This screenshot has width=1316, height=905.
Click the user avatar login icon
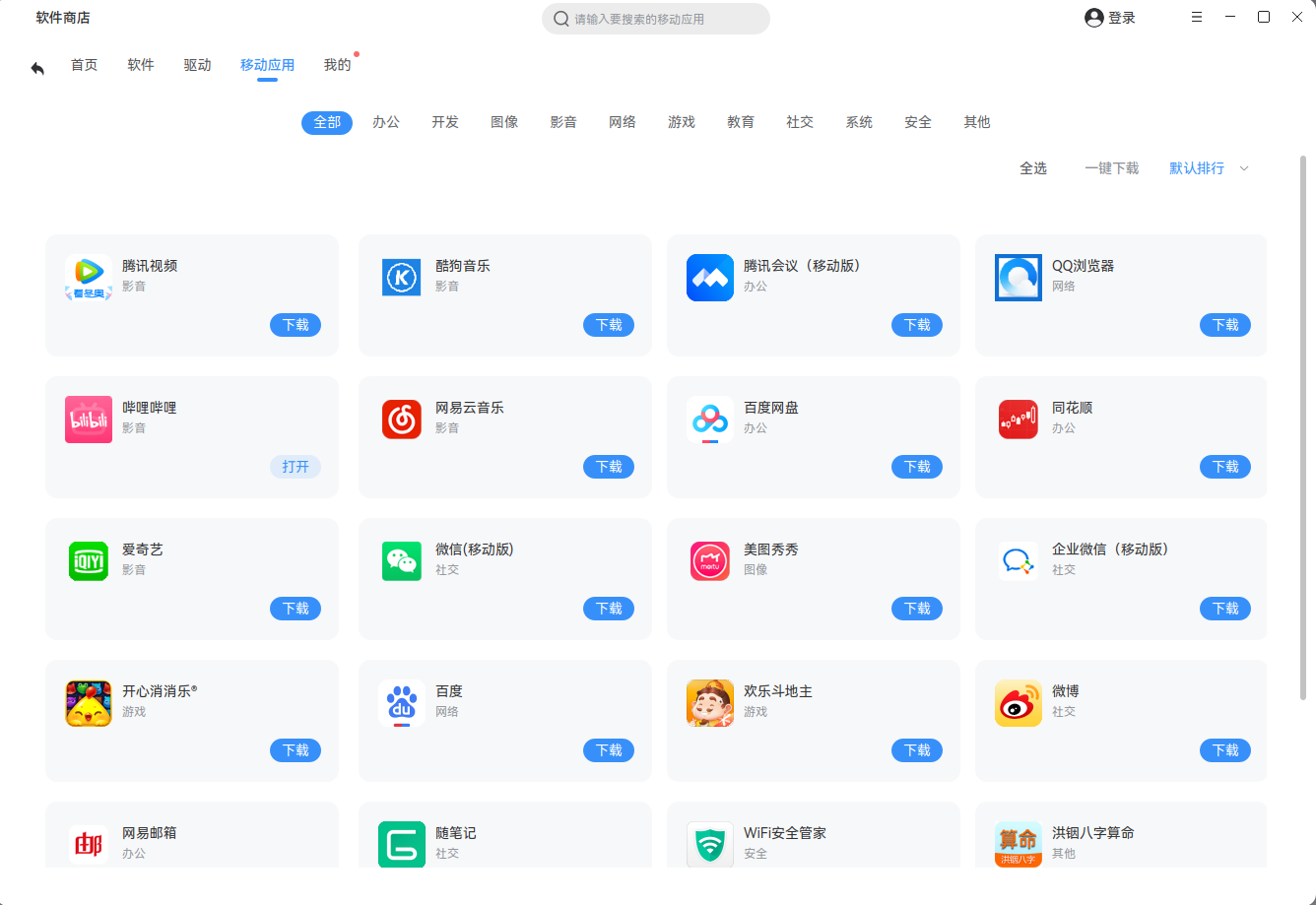point(1093,18)
